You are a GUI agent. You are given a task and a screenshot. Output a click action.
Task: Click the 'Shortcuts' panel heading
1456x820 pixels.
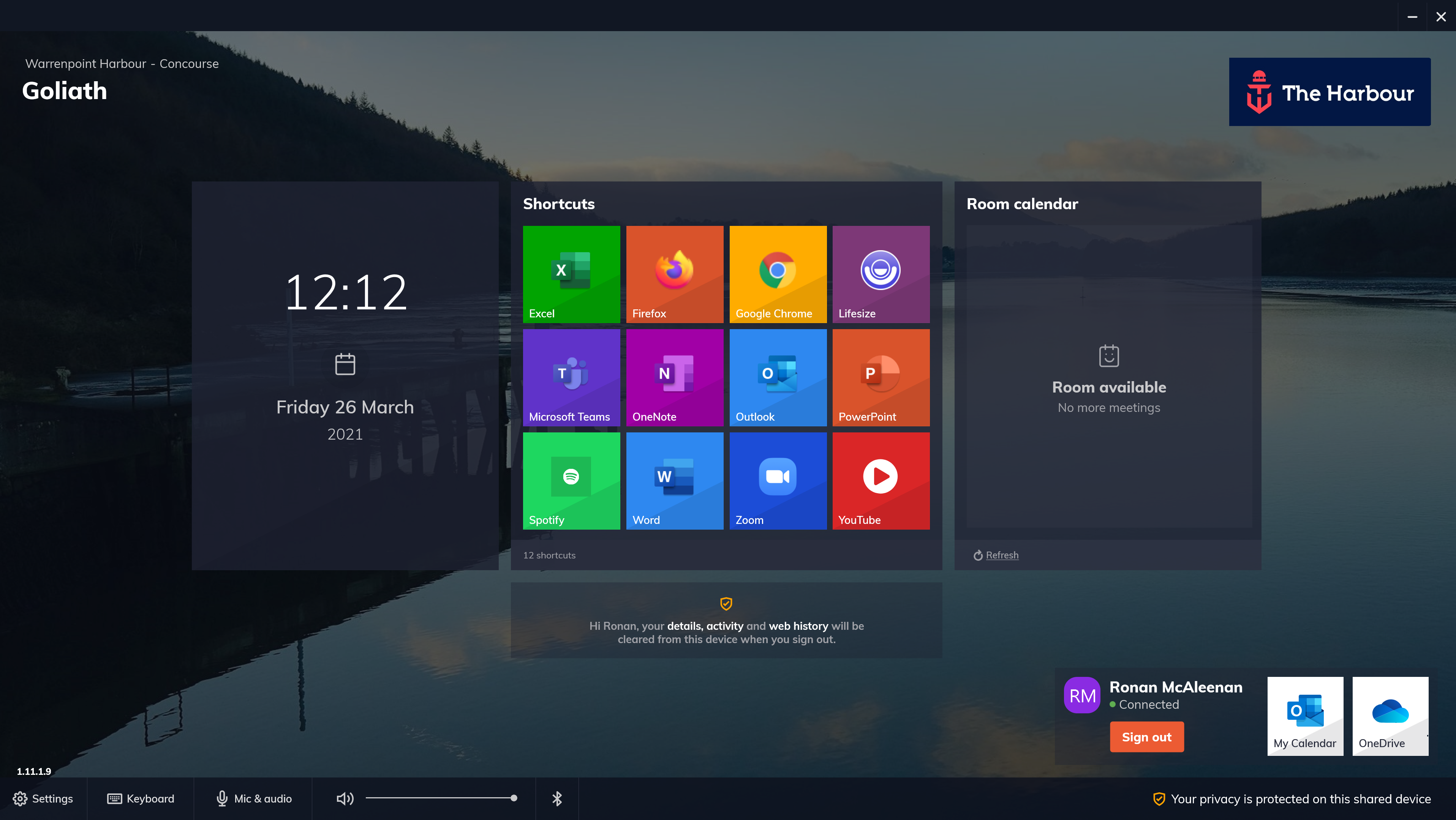(x=558, y=204)
